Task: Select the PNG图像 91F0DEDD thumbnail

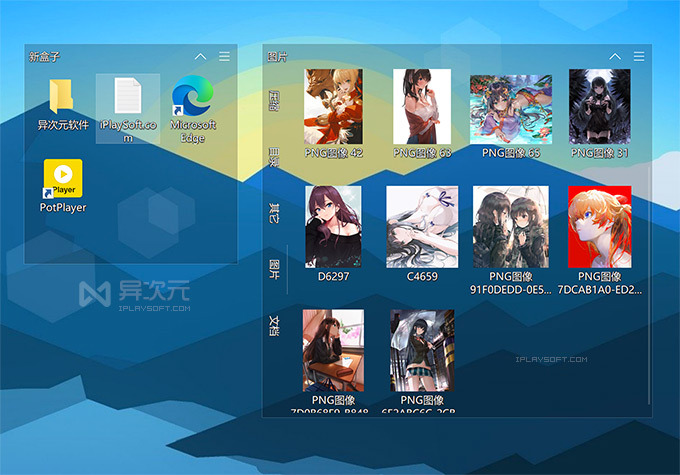Action: point(511,227)
